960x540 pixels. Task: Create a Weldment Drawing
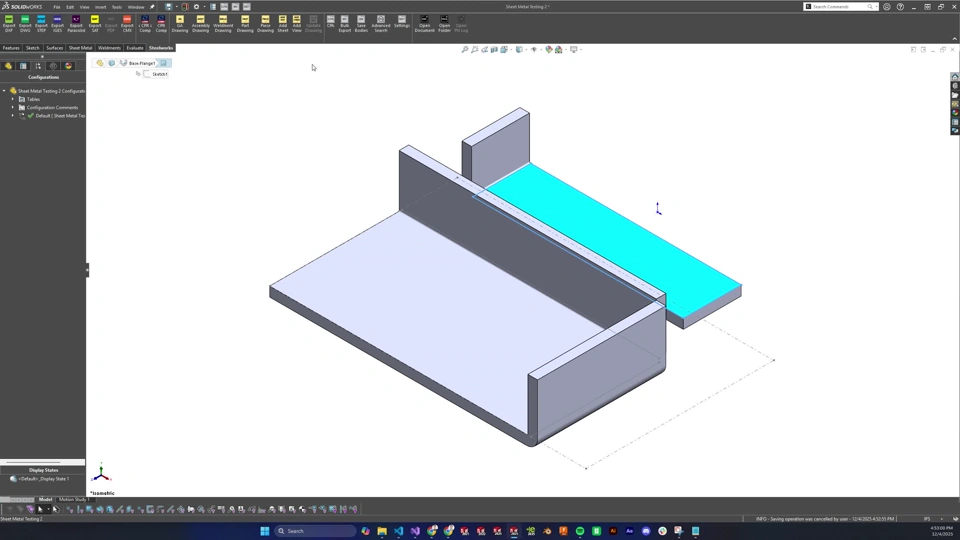coord(223,23)
